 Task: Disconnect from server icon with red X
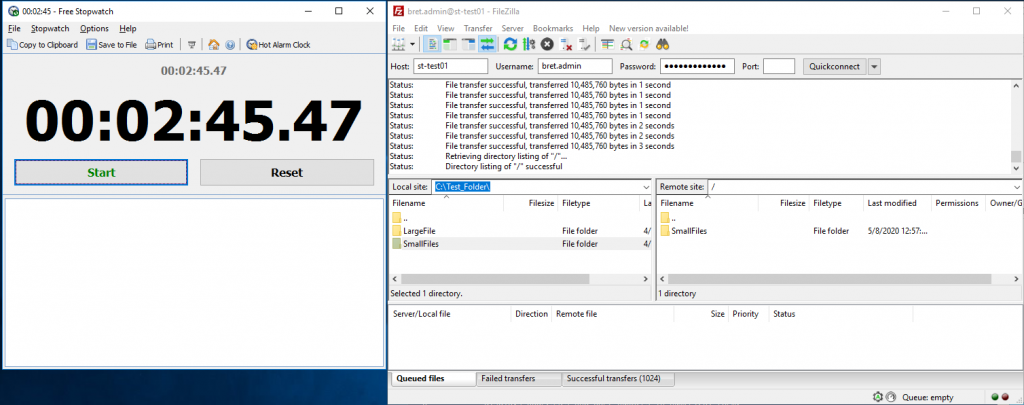click(x=566, y=44)
